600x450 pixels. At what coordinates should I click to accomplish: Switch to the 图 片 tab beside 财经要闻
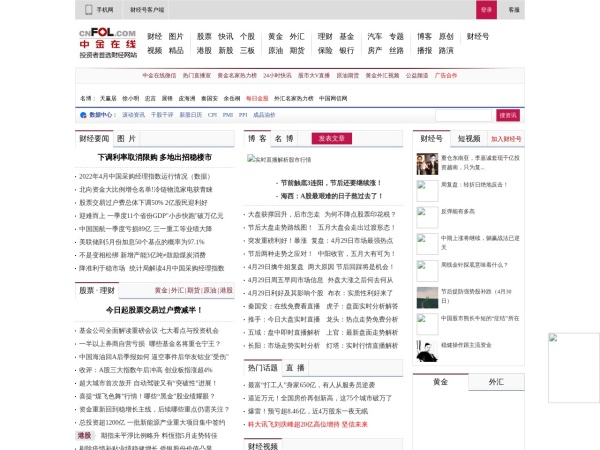coord(127,139)
